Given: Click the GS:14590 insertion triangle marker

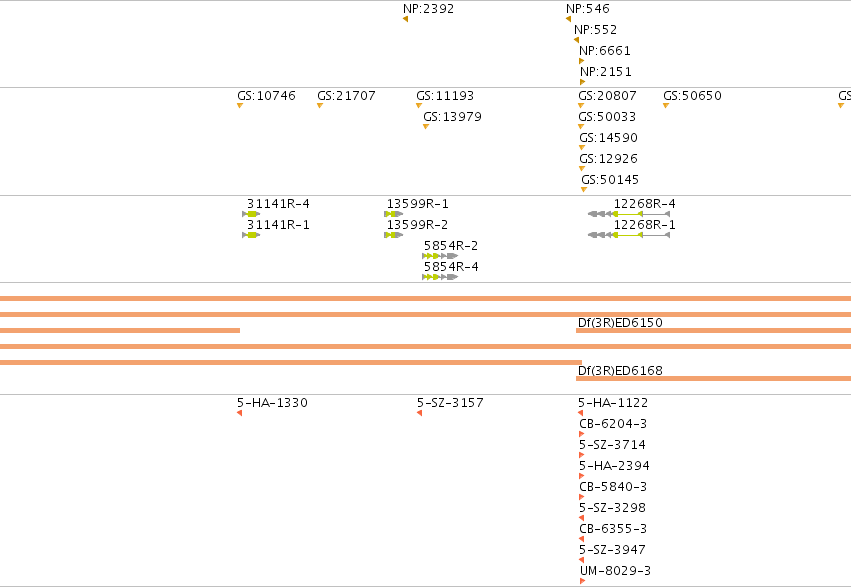Looking at the screenshot, I should click(x=582, y=148).
